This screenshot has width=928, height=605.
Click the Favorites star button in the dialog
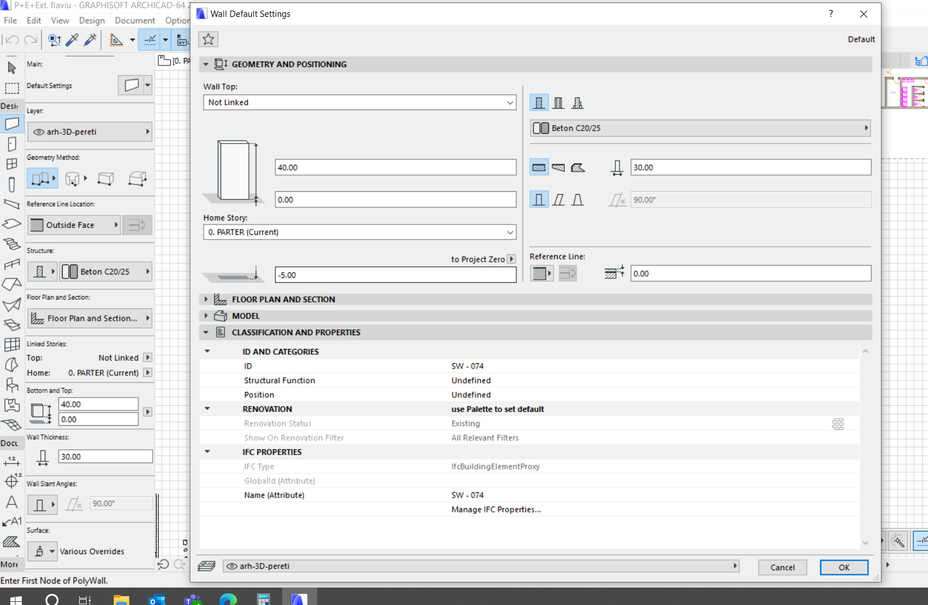tap(208, 39)
